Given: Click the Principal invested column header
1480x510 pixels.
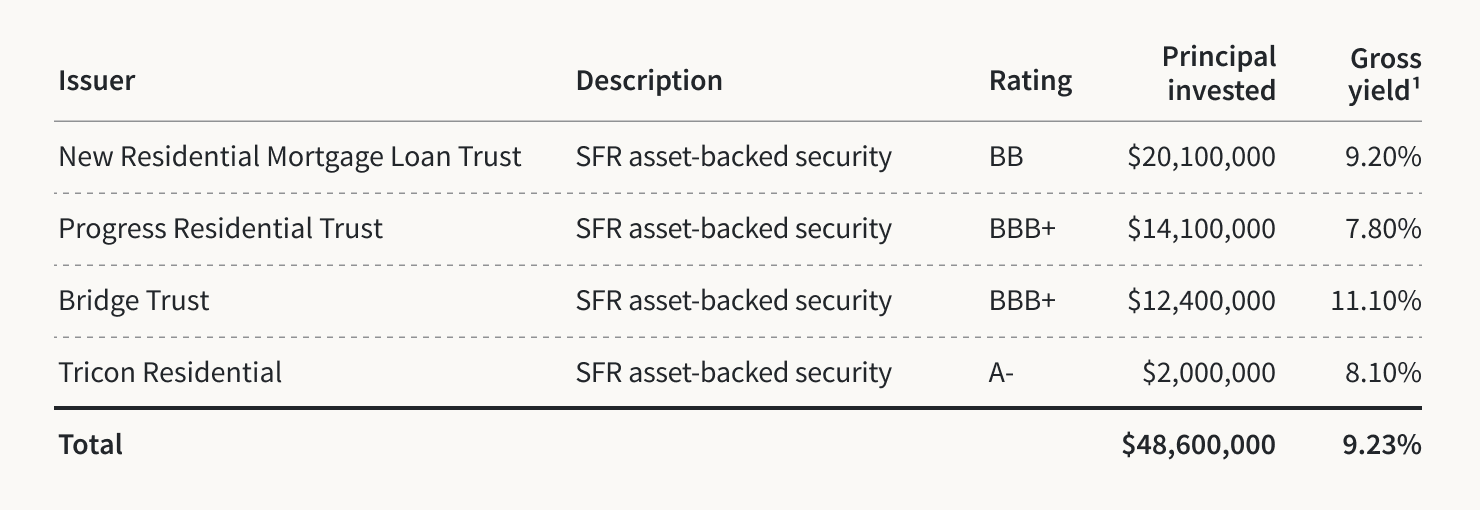Looking at the screenshot, I should [x=1221, y=73].
